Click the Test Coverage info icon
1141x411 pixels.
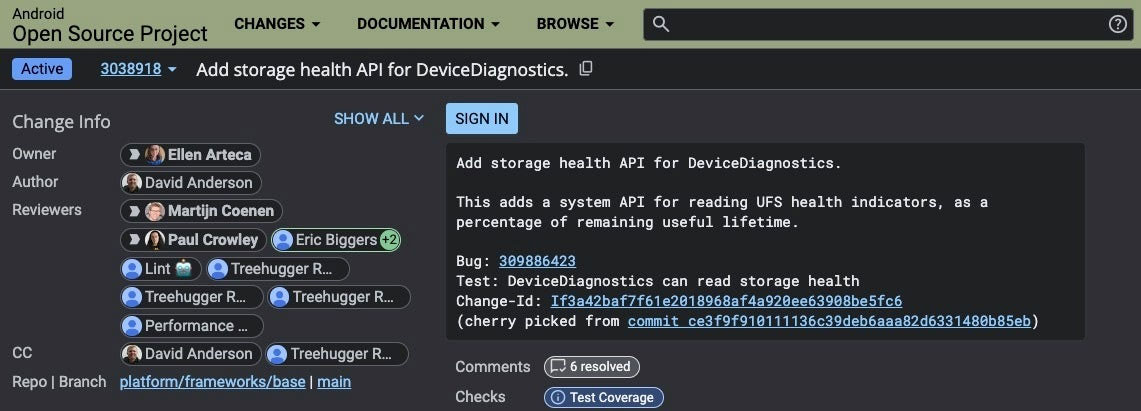[x=557, y=397]
